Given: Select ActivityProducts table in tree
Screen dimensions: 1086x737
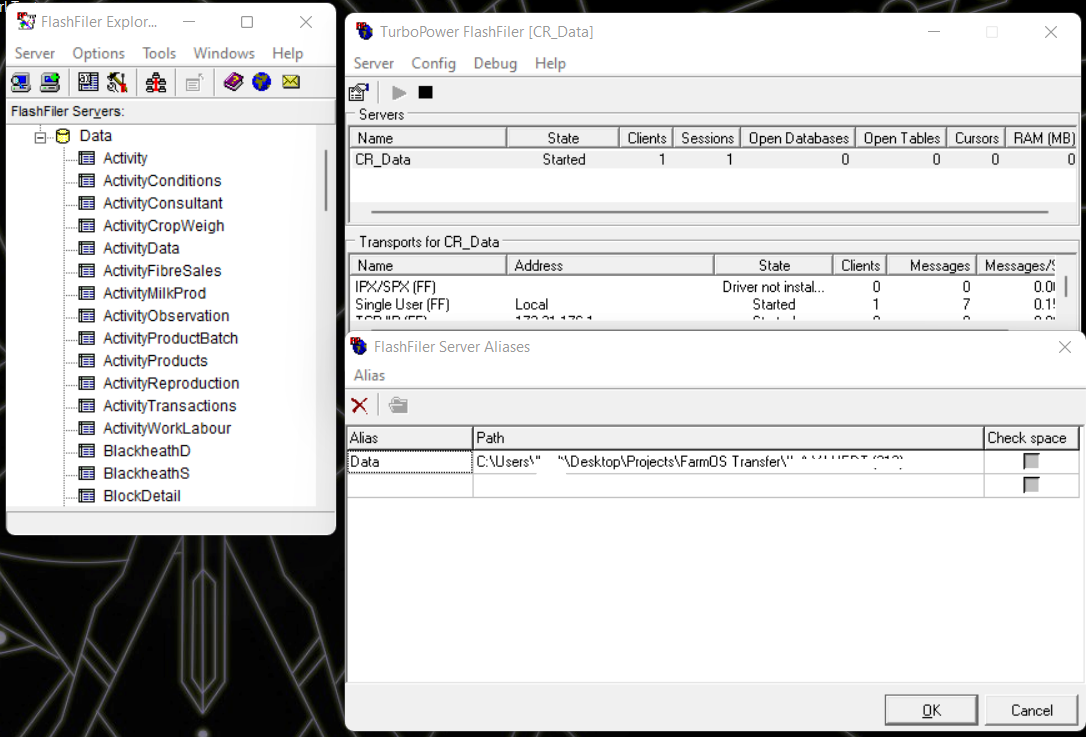Looking at the screenshot, I should click(x=155, y=361).
